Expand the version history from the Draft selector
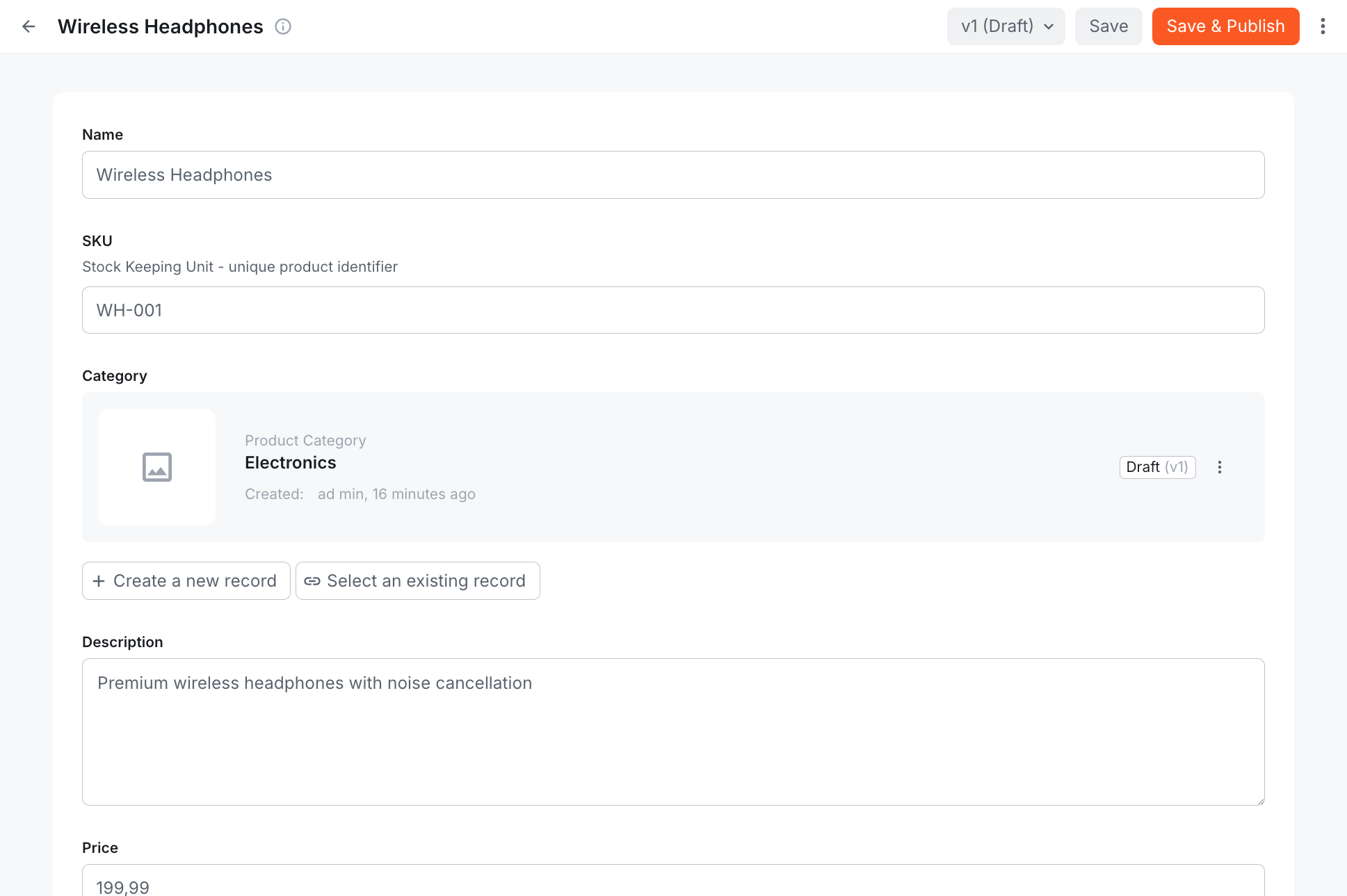Viewport: 1347px width, 896px height. tap(1006, 26)
